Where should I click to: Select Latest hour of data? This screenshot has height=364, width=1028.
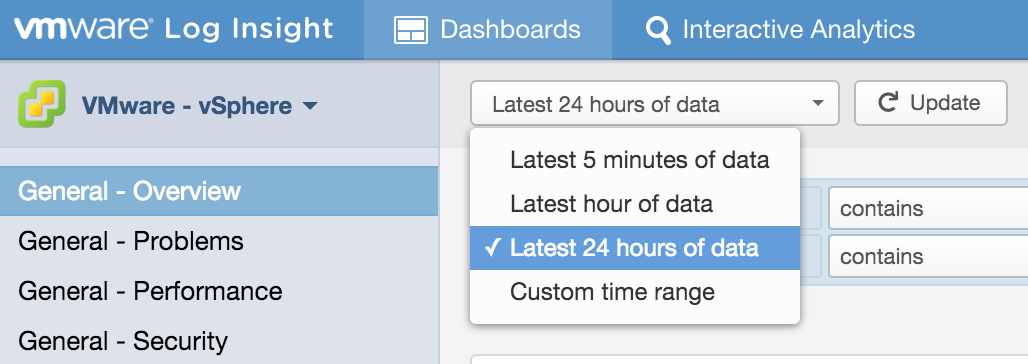click(635, 204)
